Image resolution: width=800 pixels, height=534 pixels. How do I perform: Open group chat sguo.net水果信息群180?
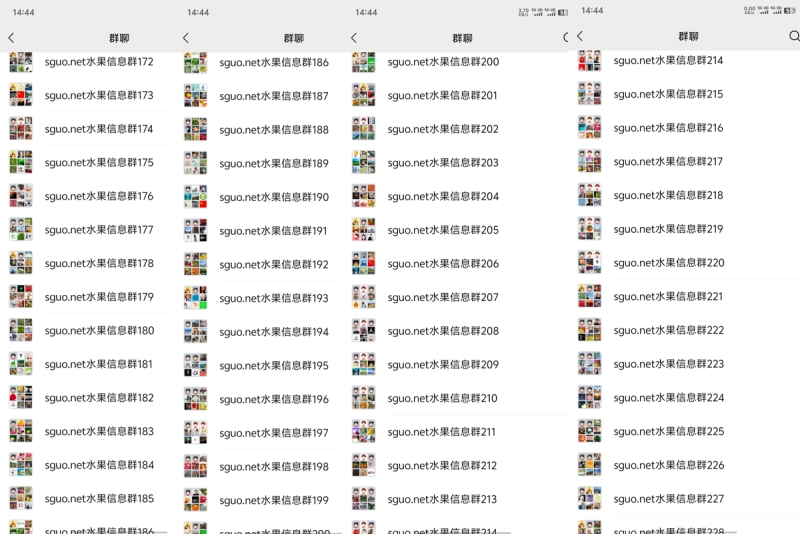pos(87,330)
